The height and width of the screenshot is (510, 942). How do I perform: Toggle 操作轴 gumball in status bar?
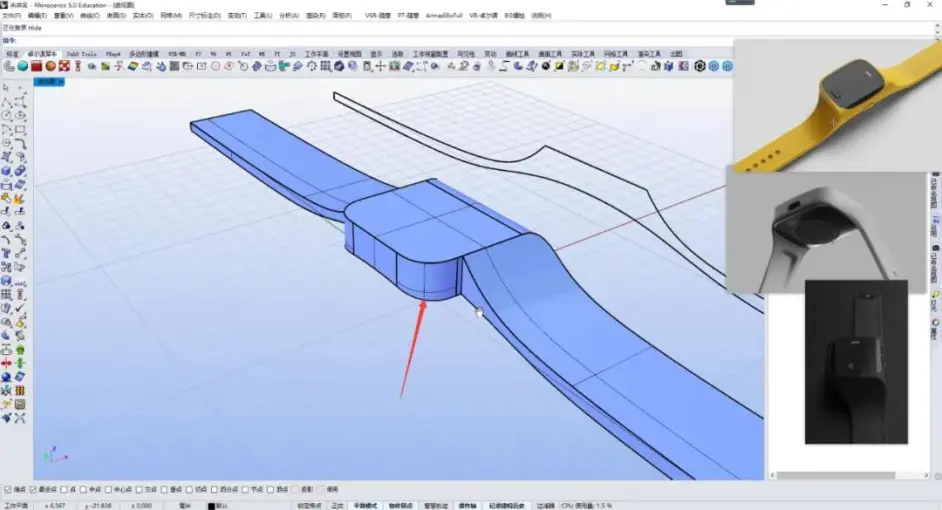468,506
